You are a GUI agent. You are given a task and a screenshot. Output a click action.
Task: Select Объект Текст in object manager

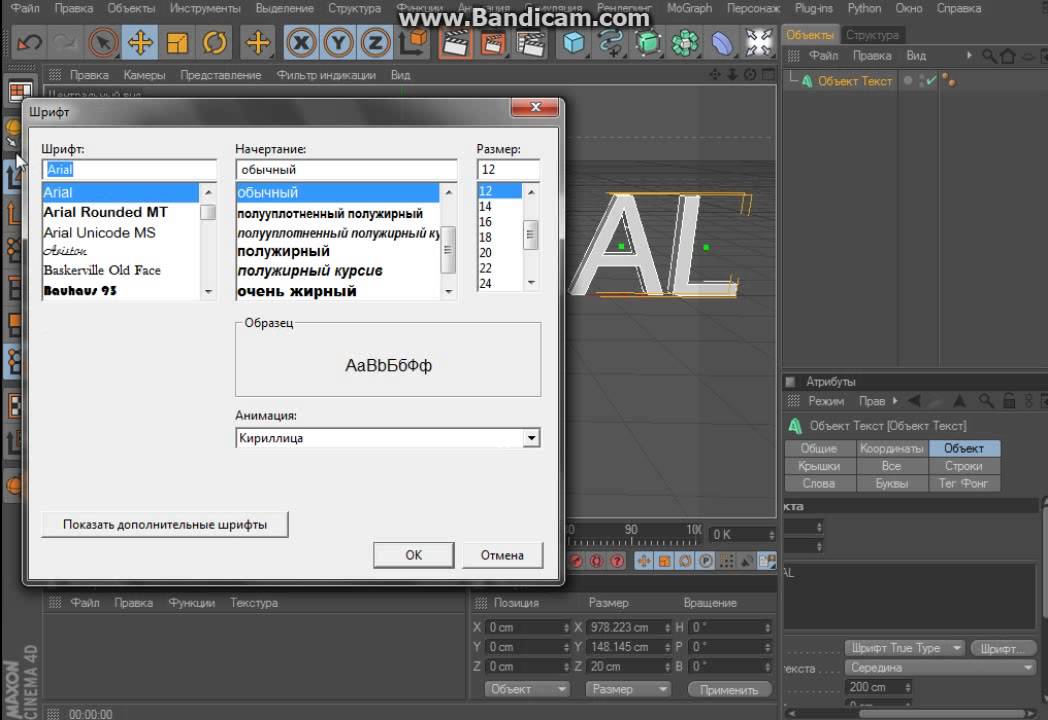pyautogui.click(x=855, y=81)
